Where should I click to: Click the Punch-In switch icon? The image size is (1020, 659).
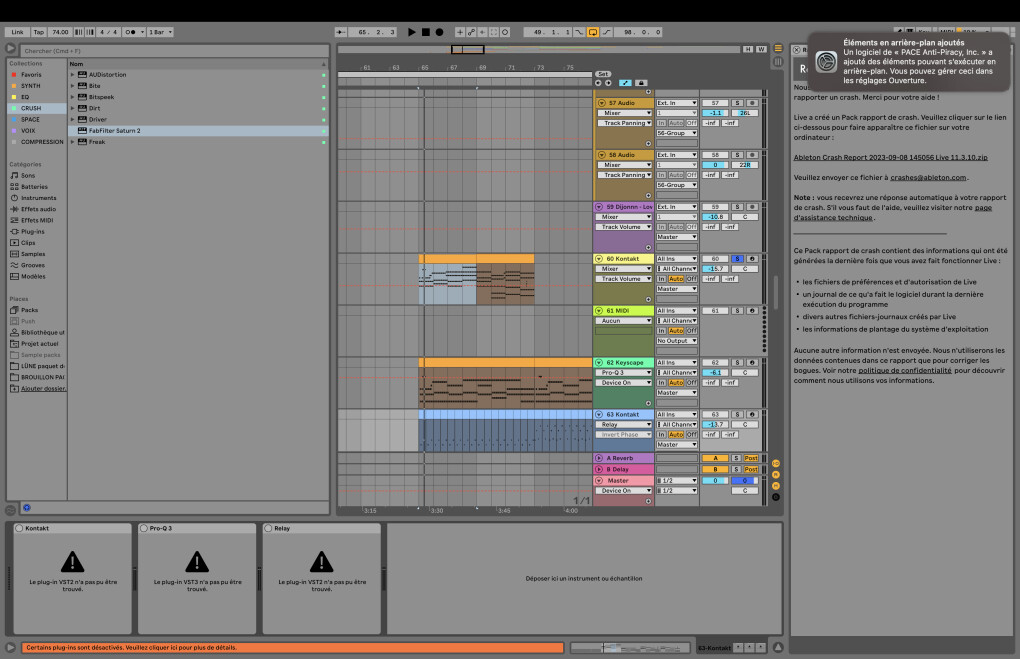click(x=579, y=32)
